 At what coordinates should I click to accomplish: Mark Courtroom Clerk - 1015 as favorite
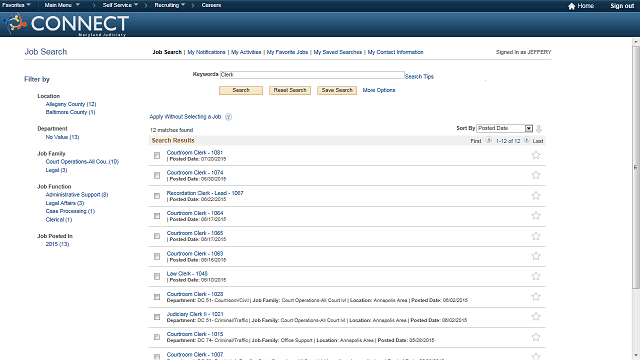tap(536, 337)
